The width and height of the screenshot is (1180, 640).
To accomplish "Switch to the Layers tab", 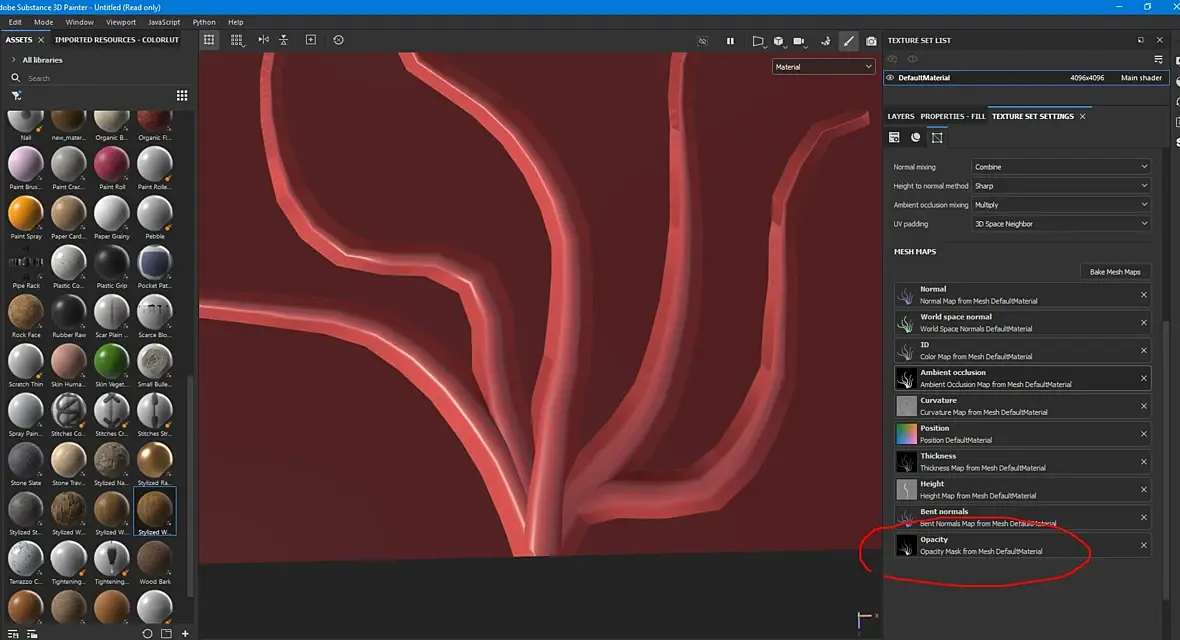I will coord(900,116).
